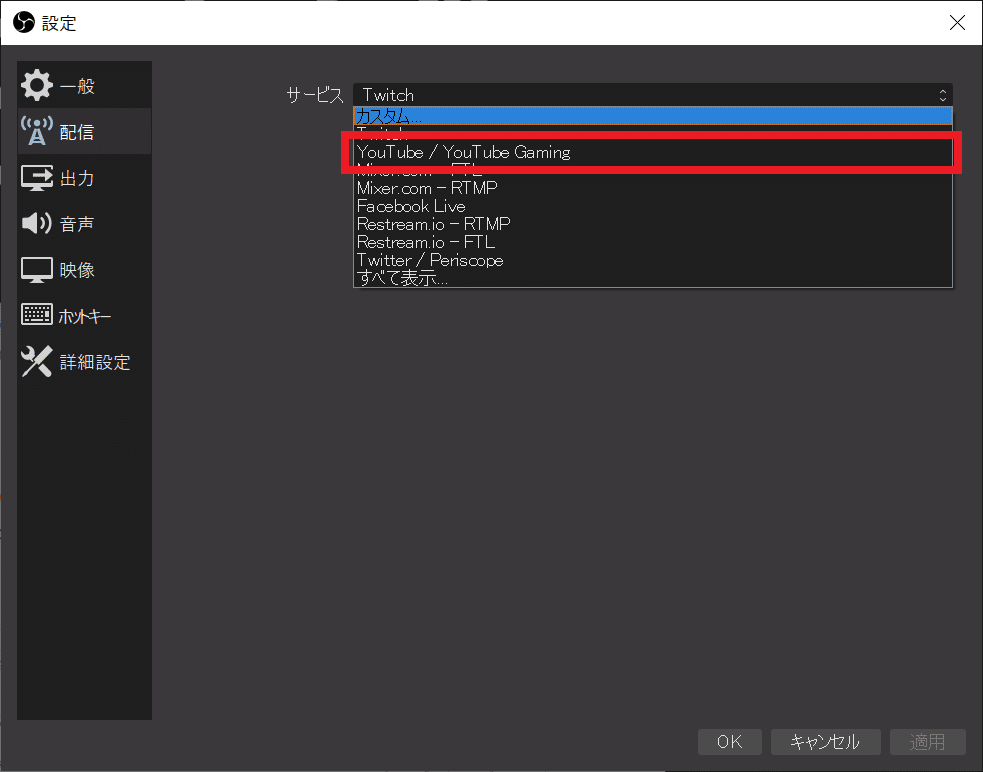
Task: Click the 適用 apply button
Action: pos(927,742)
